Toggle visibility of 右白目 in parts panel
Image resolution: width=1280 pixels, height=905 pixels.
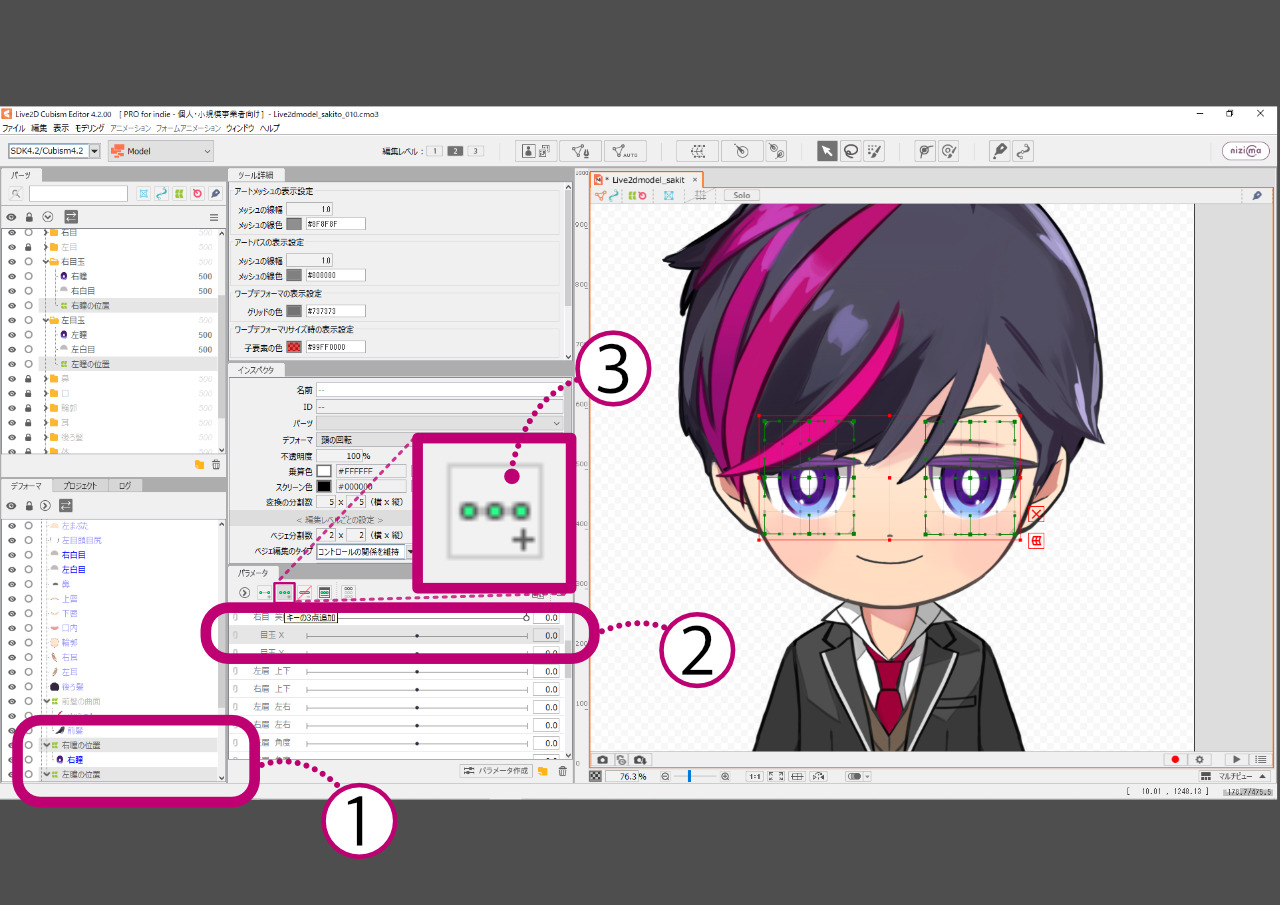pyautogui.click(x=12, y=291)
